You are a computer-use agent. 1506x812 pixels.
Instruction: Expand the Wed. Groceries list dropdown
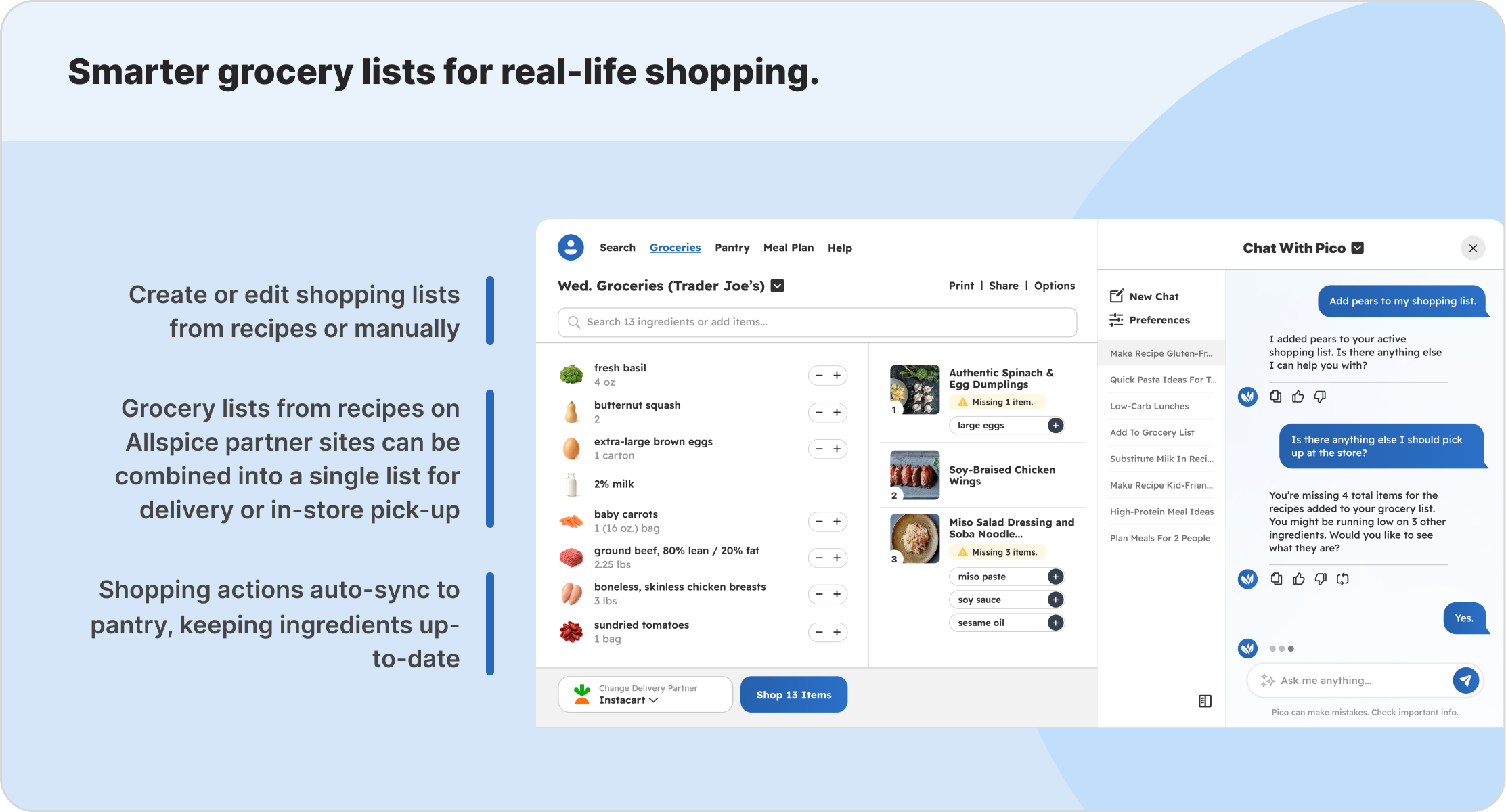[x=778, y=286]
